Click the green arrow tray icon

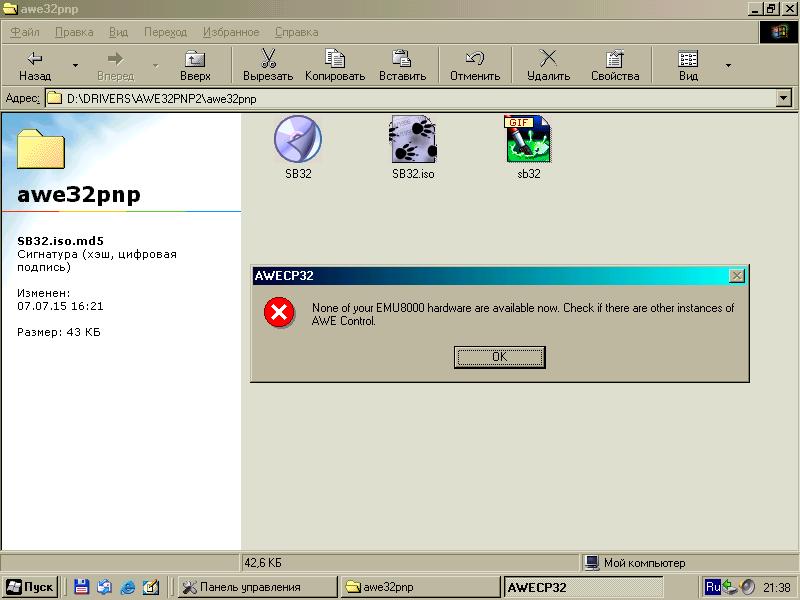tap(730, 587)
